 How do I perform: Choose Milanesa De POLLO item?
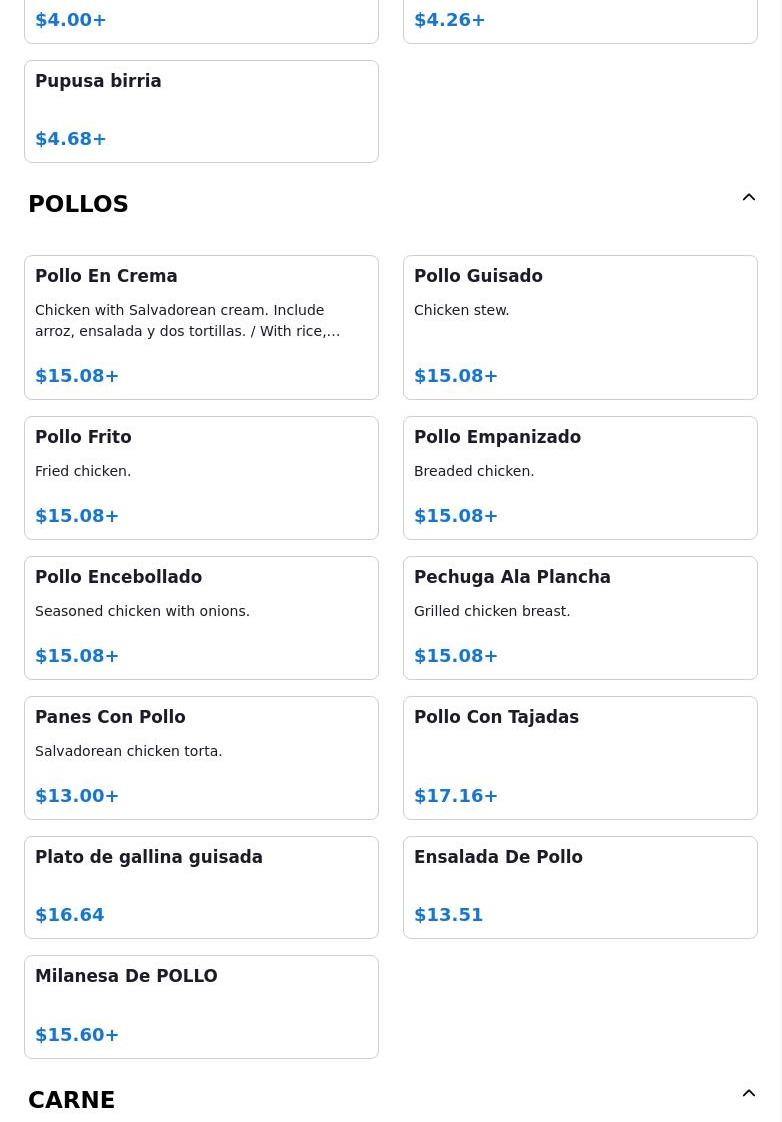click(201, 1007)
